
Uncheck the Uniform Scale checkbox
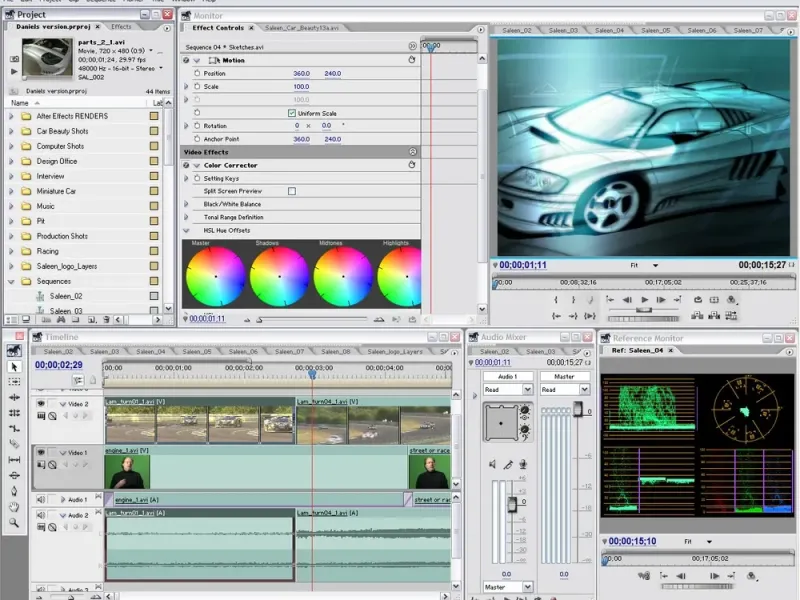(x=291, y=113)
